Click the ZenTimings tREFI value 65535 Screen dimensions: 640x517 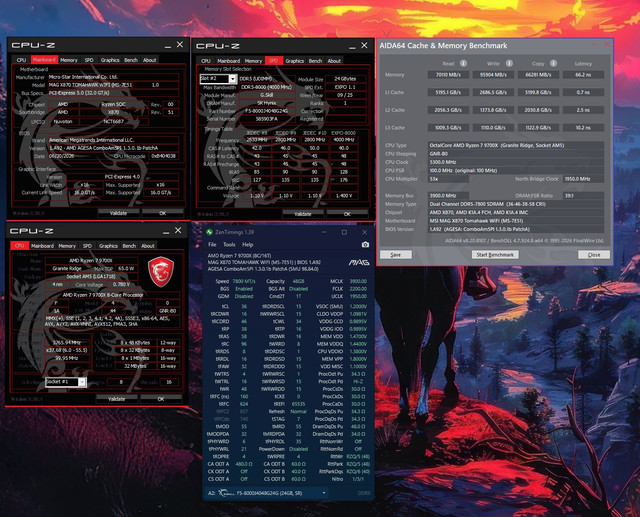tap(298, 404)
